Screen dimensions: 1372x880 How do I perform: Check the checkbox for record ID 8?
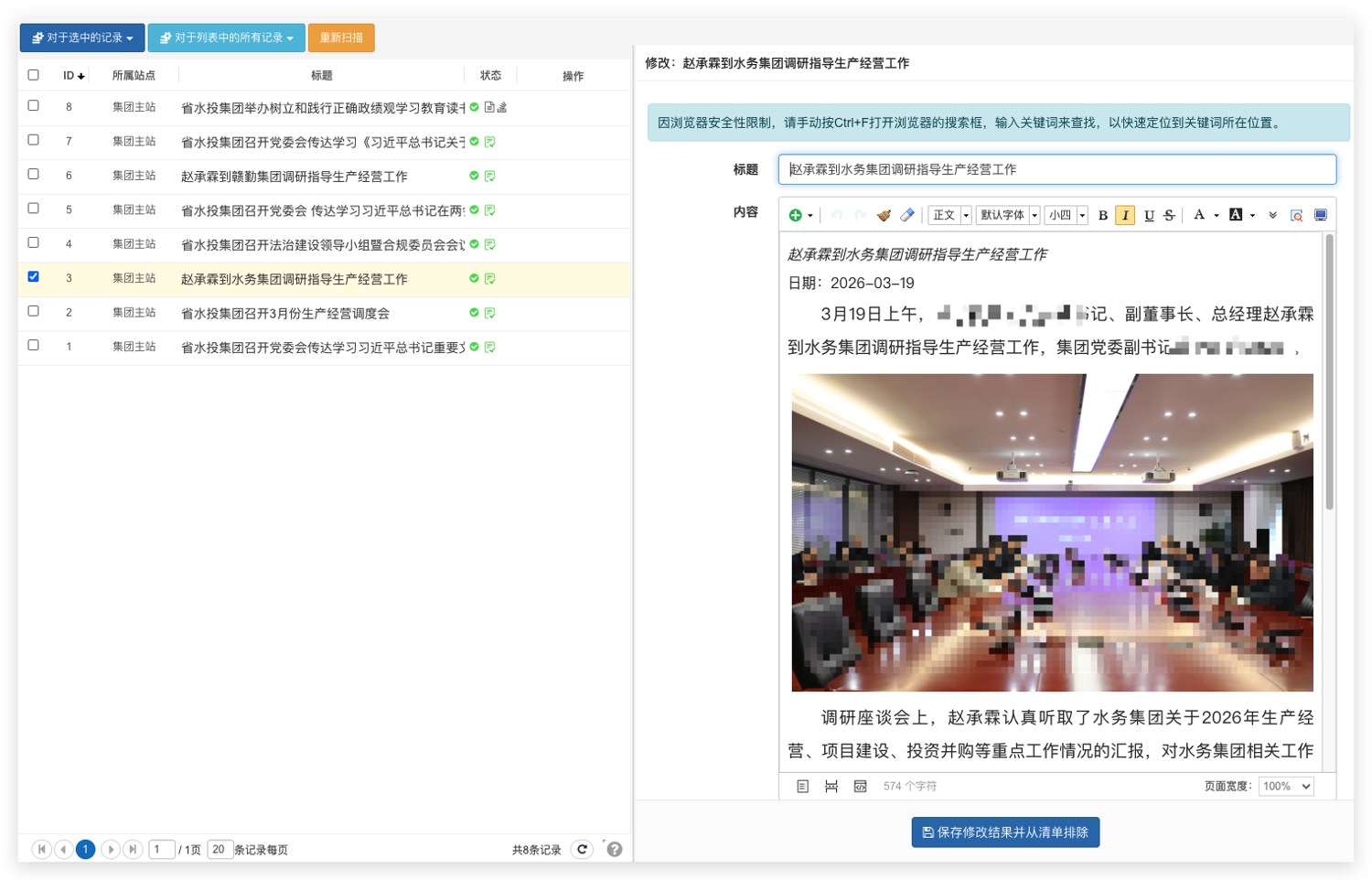[x=34, y=106]
